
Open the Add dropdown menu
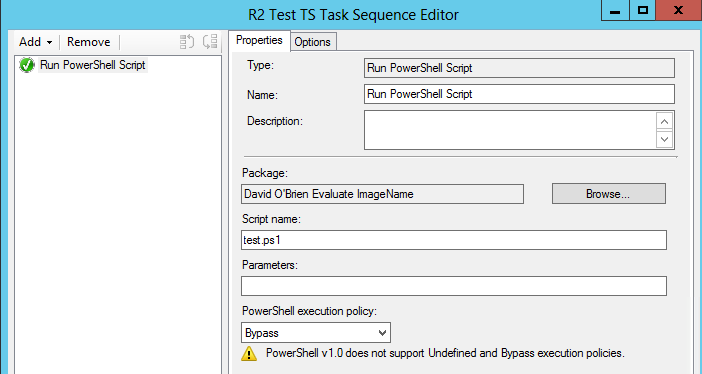pyautogui.click(x=36, y=42)
